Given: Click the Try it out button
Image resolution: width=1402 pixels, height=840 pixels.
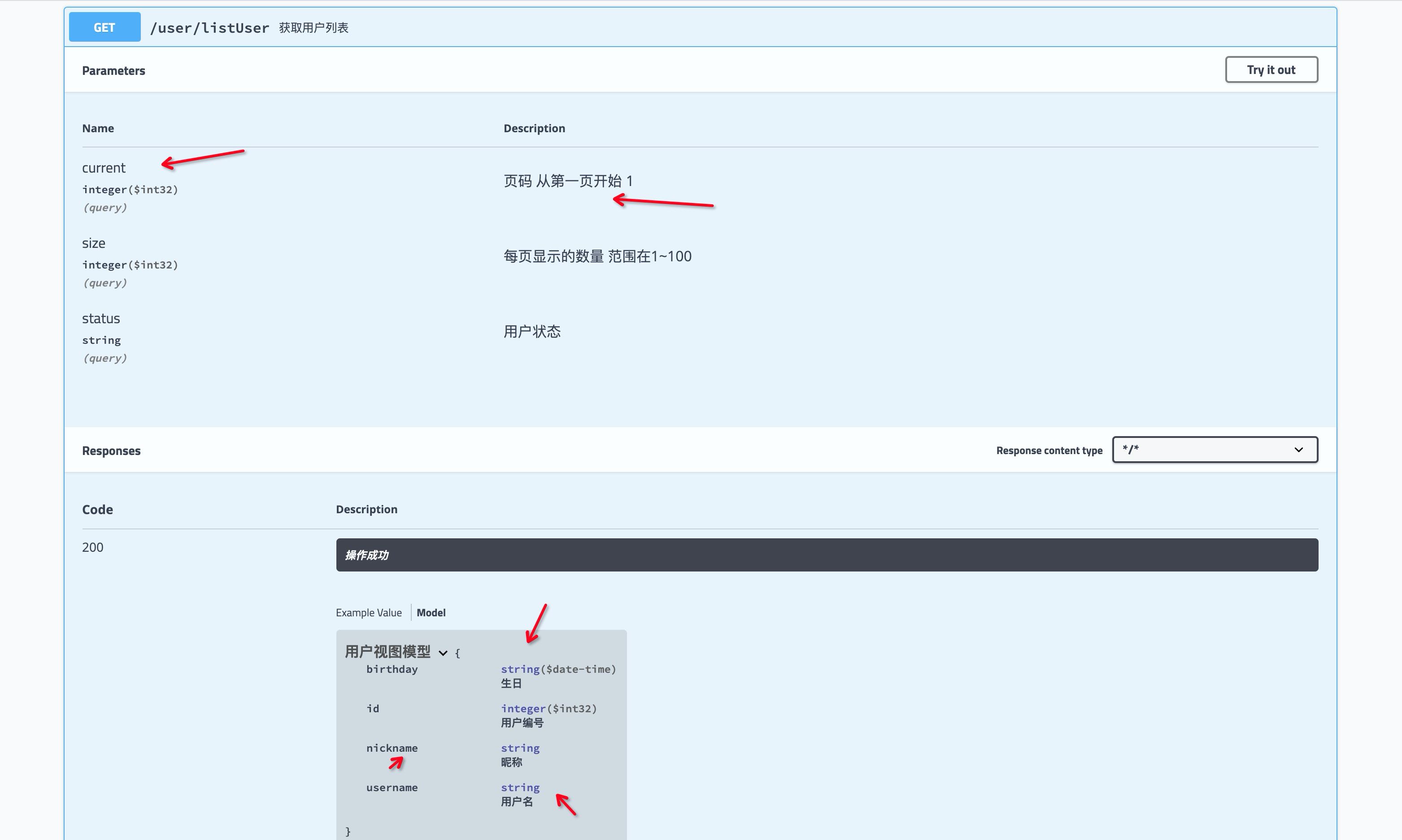Looking at the screenshot, I should point(1271,69).
